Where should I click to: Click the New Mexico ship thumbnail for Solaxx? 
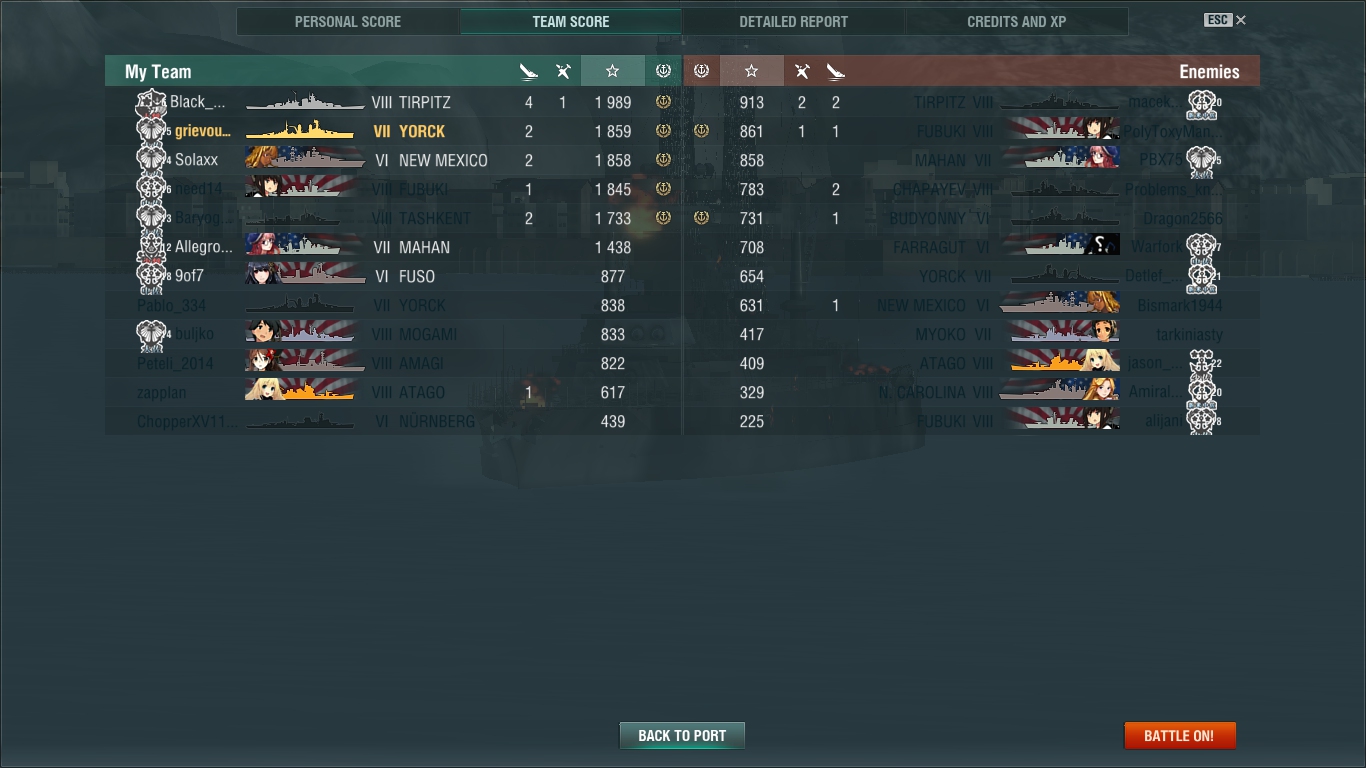click(305, 159)
